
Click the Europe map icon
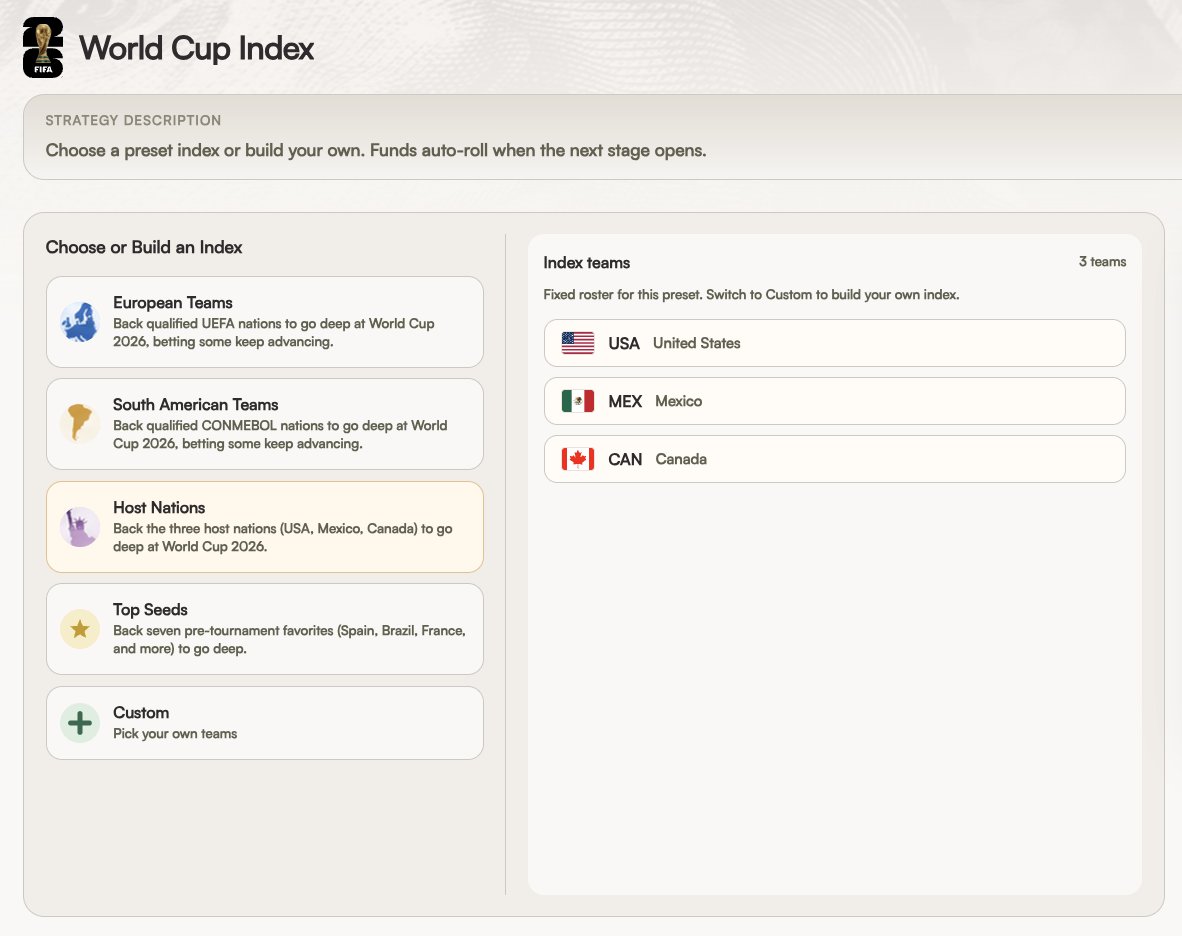click(x=80, y=322)
